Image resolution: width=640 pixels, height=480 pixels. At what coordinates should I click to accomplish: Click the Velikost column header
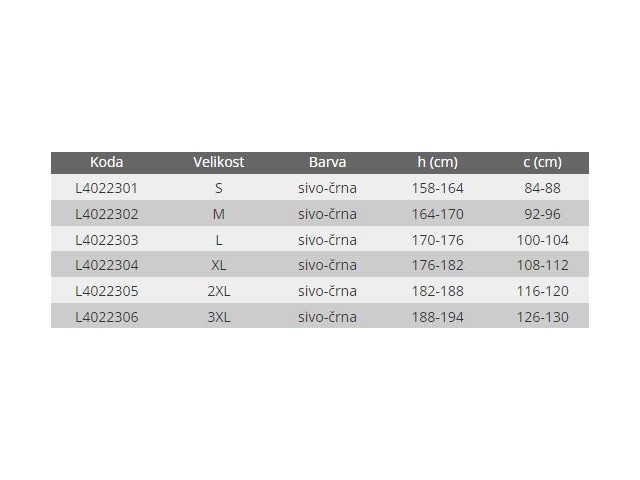click(219, 162)
